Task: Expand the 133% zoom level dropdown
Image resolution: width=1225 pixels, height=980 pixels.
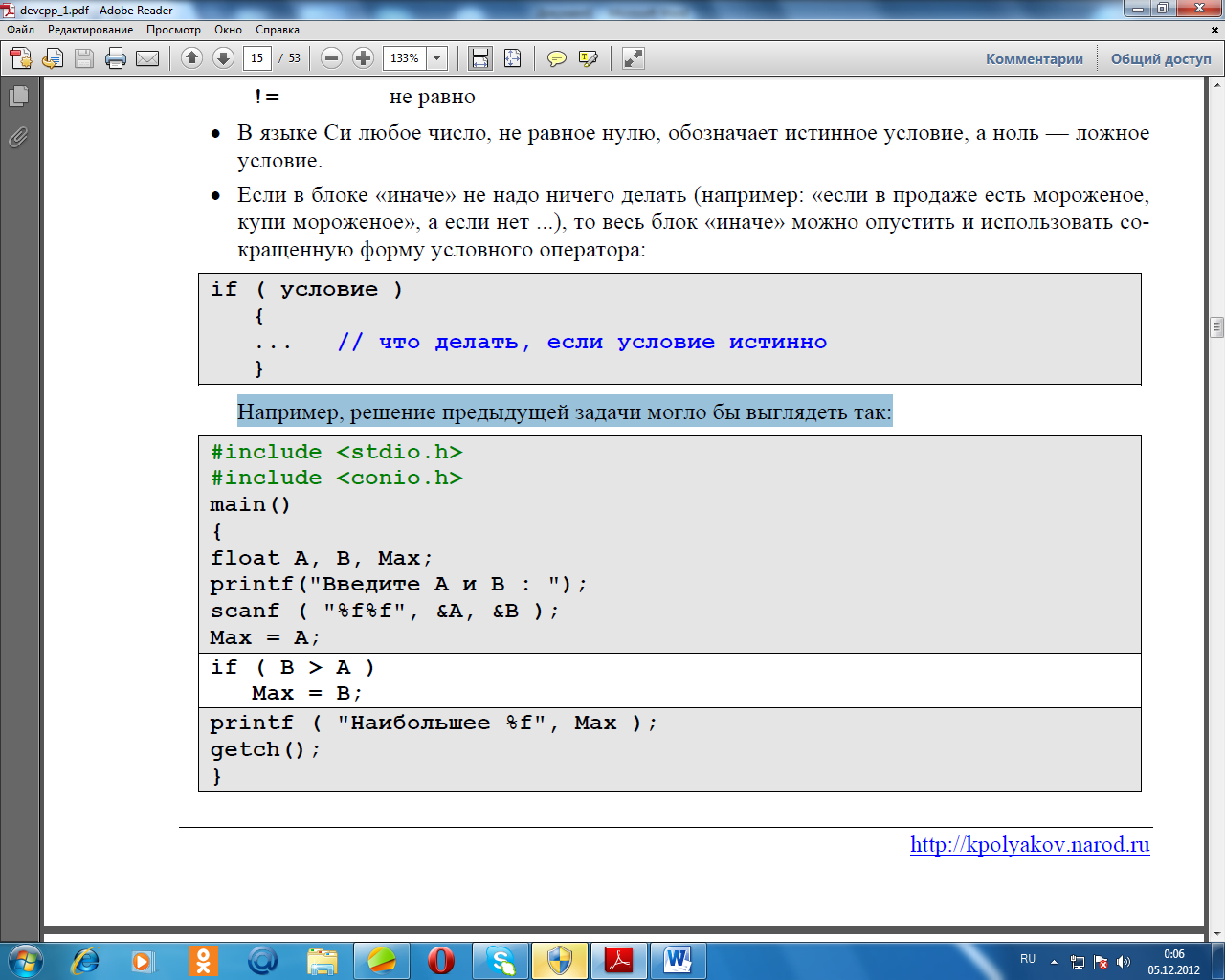Action: [x=437, y=58]
